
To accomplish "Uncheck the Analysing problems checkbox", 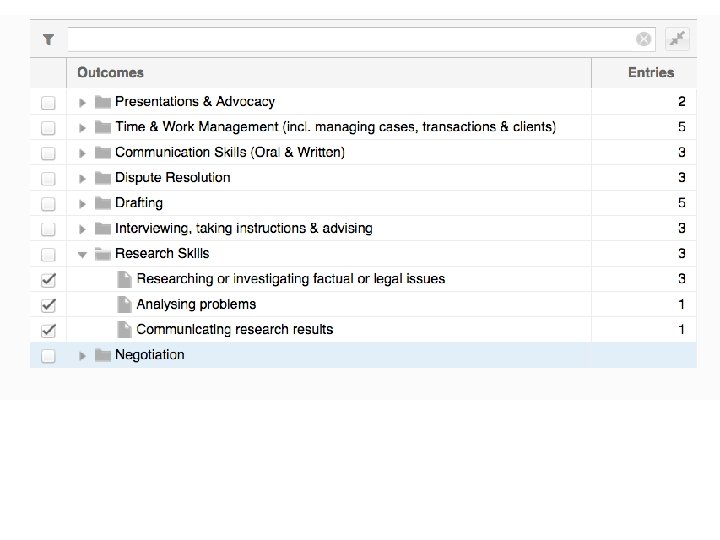I will [x=48, y=305].
